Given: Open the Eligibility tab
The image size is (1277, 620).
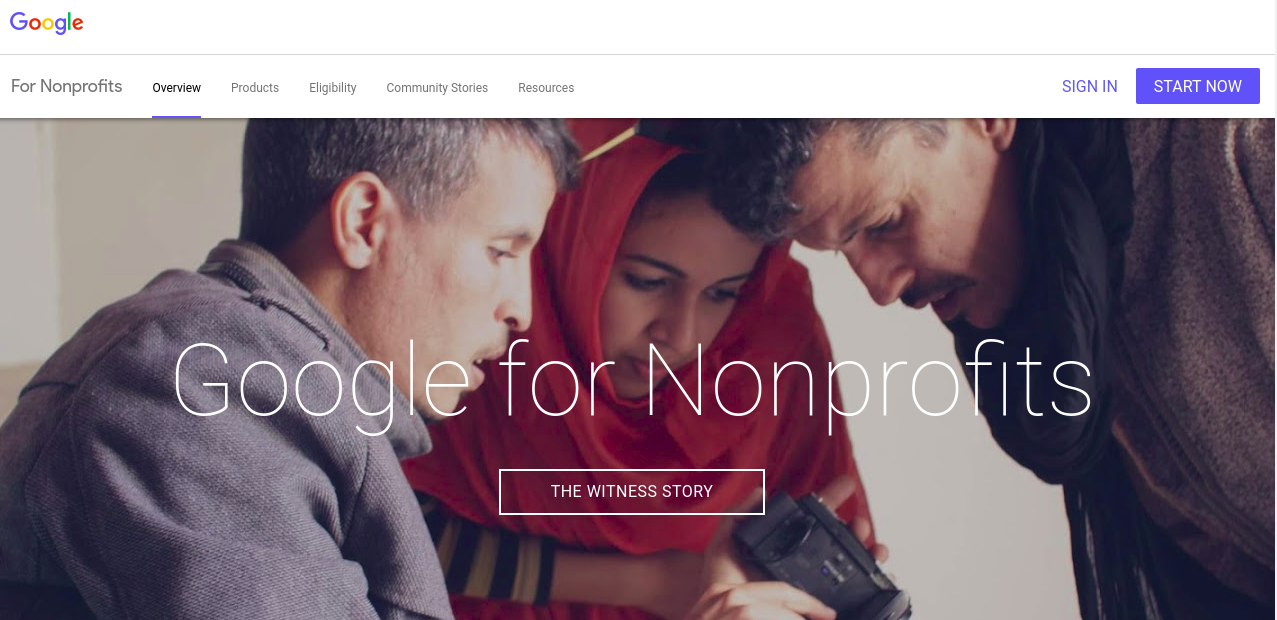Looking at the screenshot, I should tap(333, 88).
